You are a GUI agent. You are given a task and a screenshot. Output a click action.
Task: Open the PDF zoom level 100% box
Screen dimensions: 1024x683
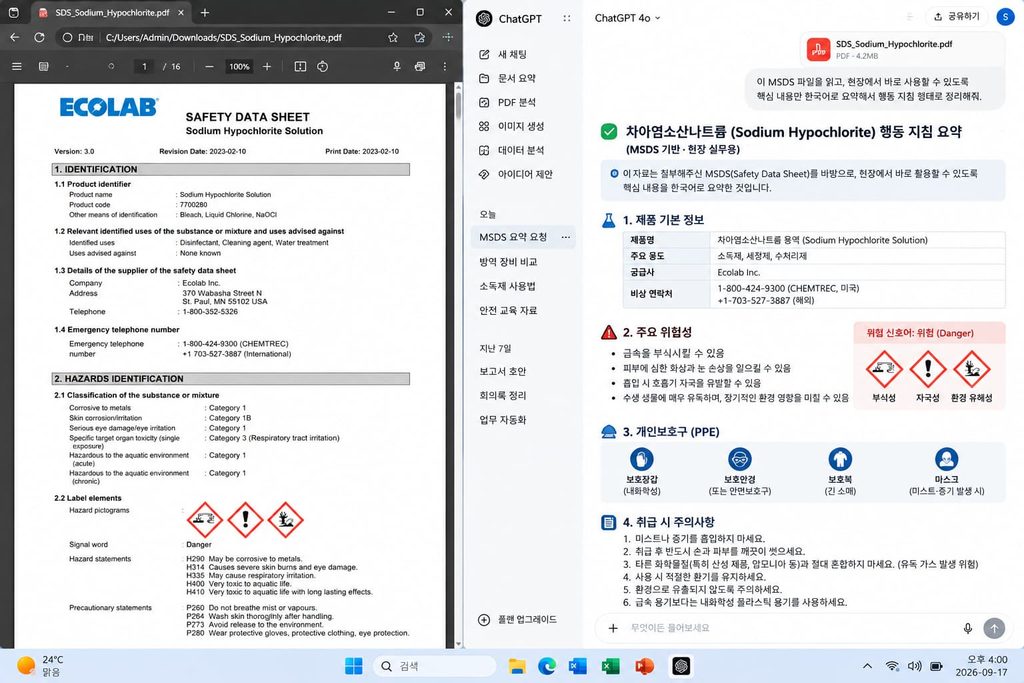(239, 67)
